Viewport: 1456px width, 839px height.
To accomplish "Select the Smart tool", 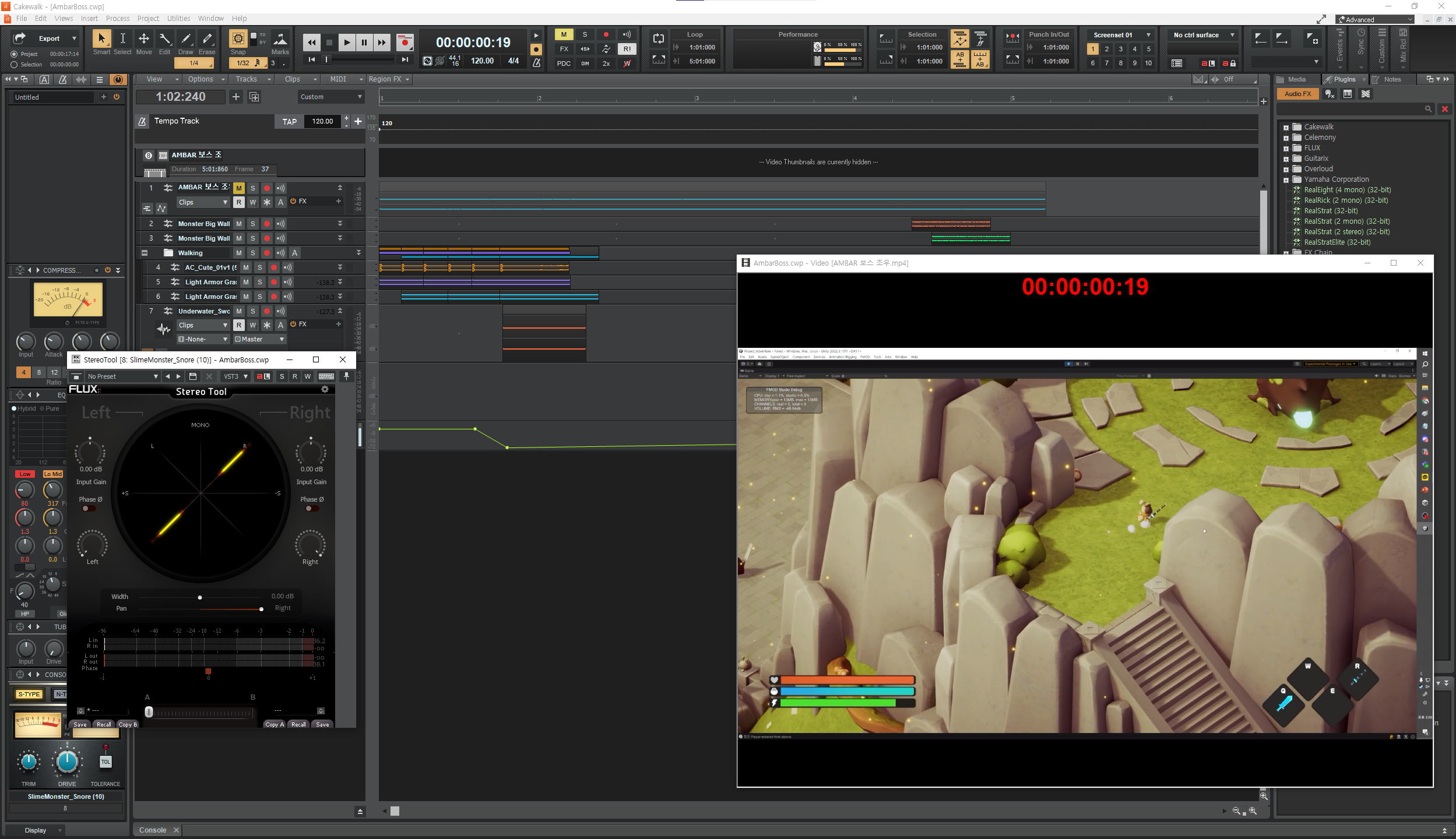I will pos(101,39).
